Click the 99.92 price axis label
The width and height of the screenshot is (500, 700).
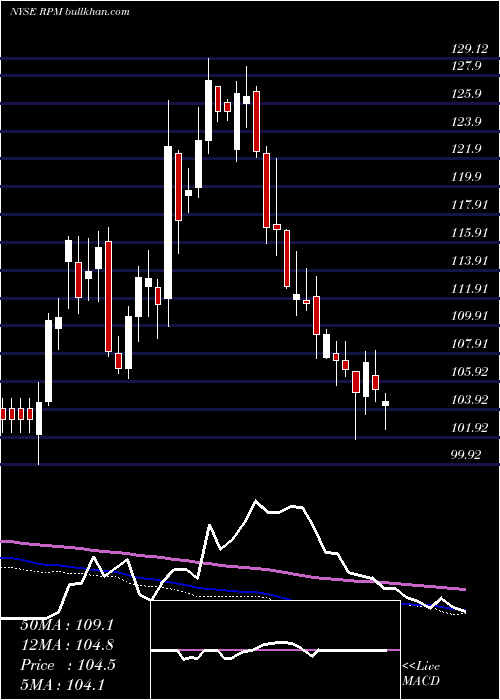(x=467, y=455)
